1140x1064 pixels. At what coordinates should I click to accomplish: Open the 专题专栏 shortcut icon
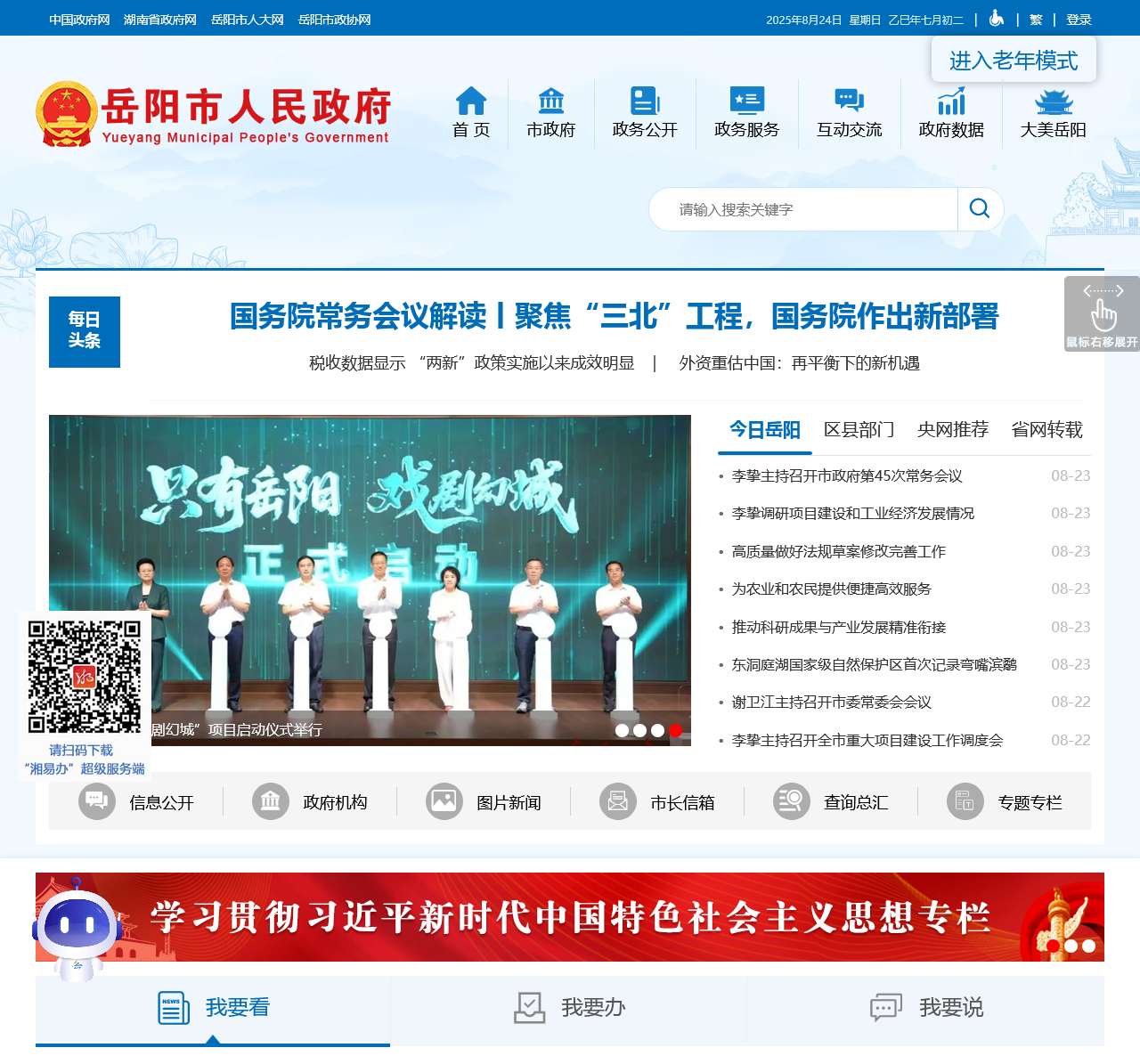pos(965,801)
